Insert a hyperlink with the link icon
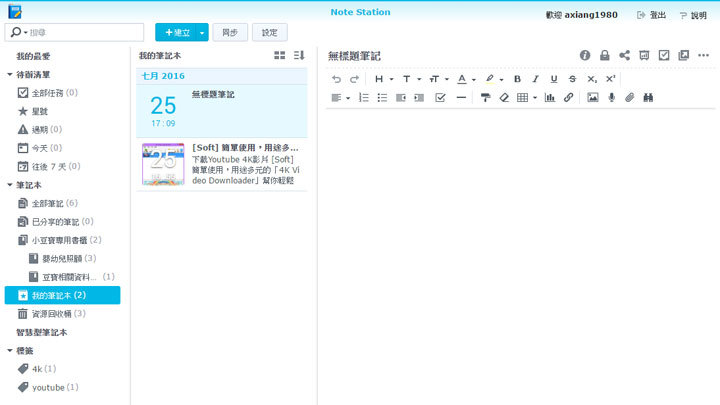The width and height of the screenshot is (720, 405). coord(569,98)
